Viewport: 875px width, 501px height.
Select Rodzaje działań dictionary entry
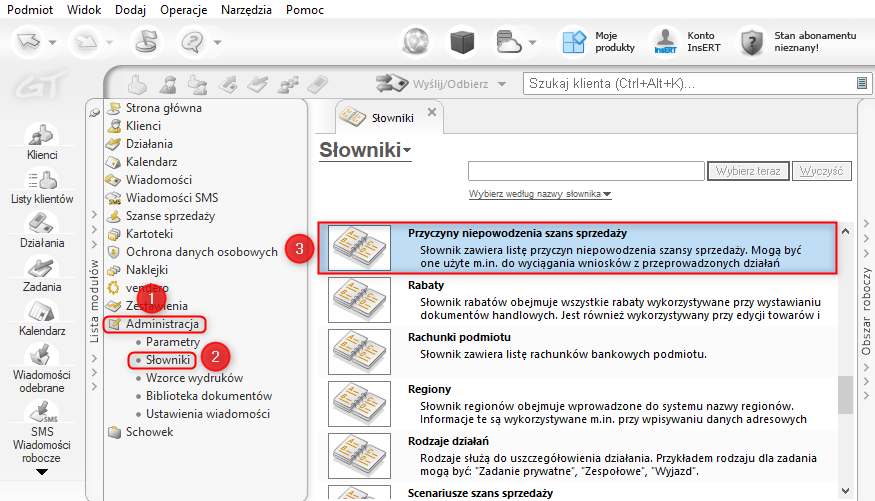(578, 456)
